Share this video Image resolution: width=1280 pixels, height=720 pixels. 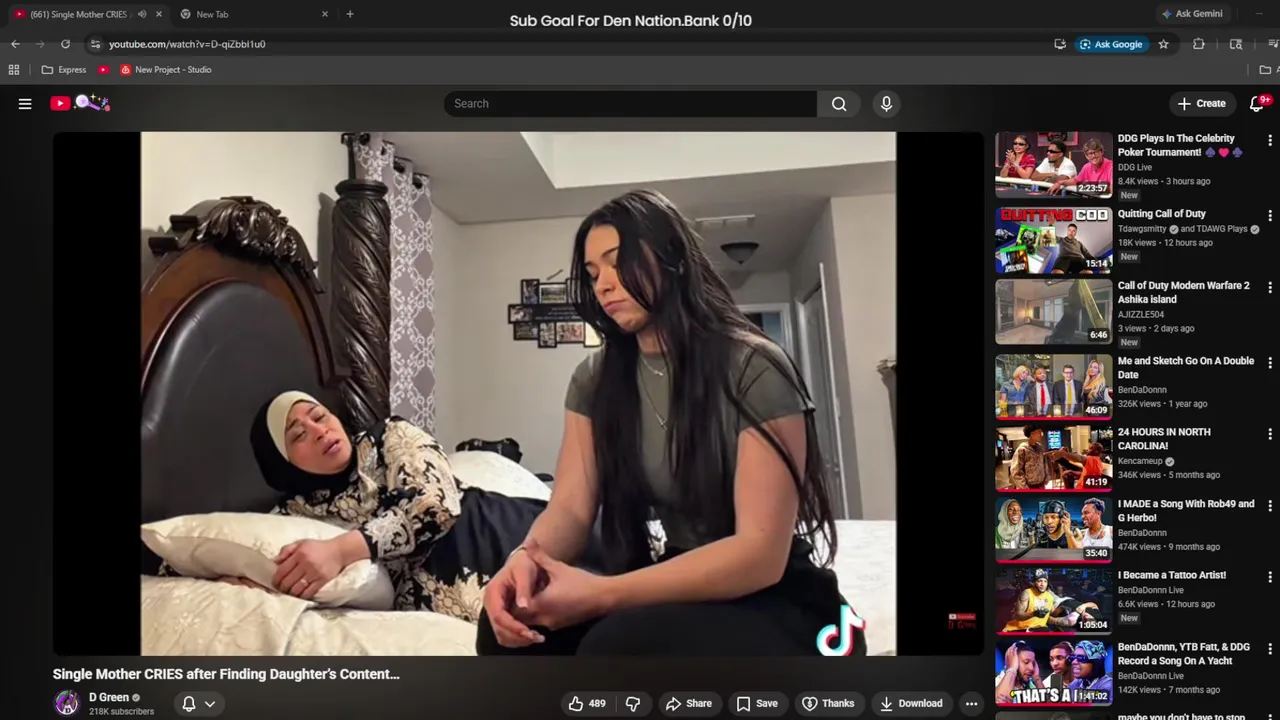689,703
